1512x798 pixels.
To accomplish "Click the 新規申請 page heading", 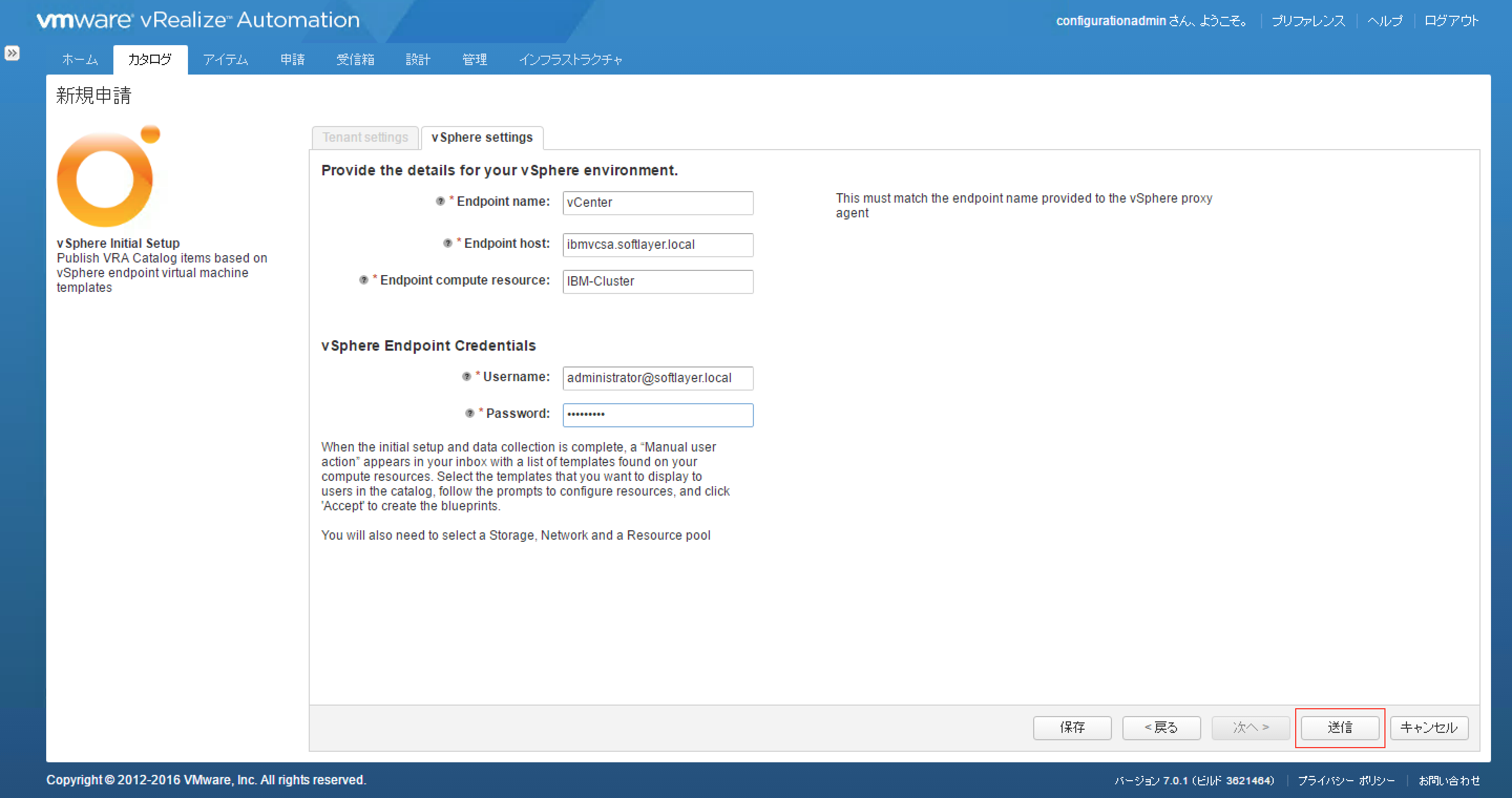I will tap(94, 95).
